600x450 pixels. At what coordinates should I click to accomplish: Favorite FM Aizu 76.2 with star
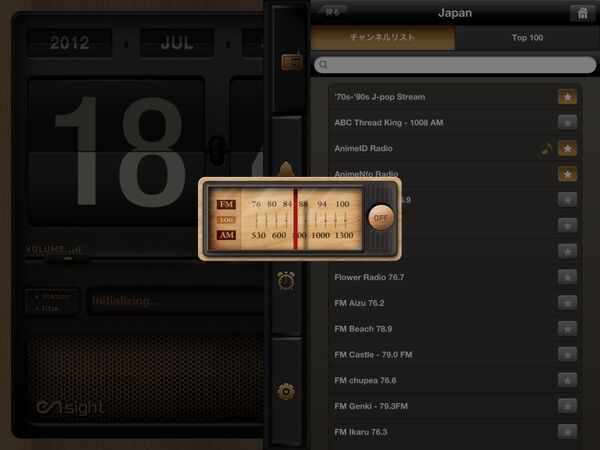(x=567, y=303)
